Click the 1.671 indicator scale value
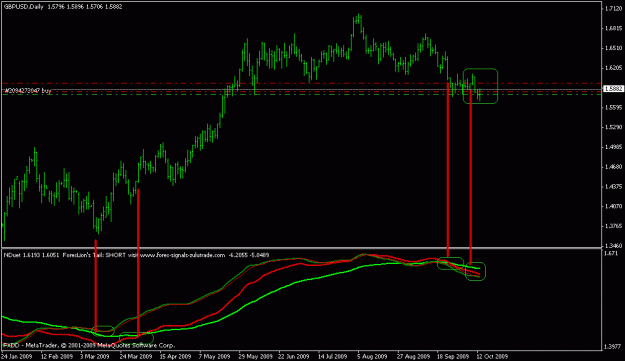Image resolution: width=625 pixels, height=361 pixels. (611, 253)
